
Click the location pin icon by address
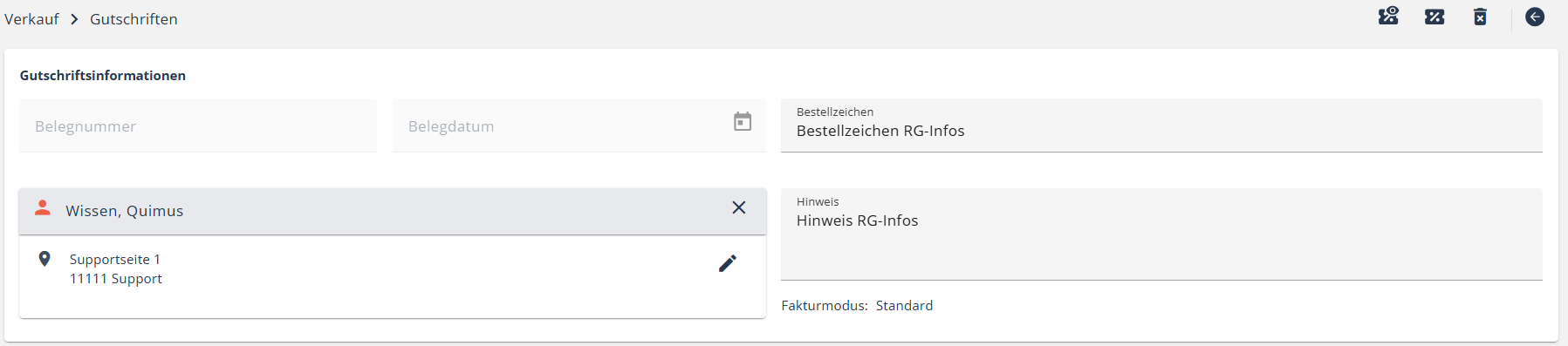coord(45,259)
